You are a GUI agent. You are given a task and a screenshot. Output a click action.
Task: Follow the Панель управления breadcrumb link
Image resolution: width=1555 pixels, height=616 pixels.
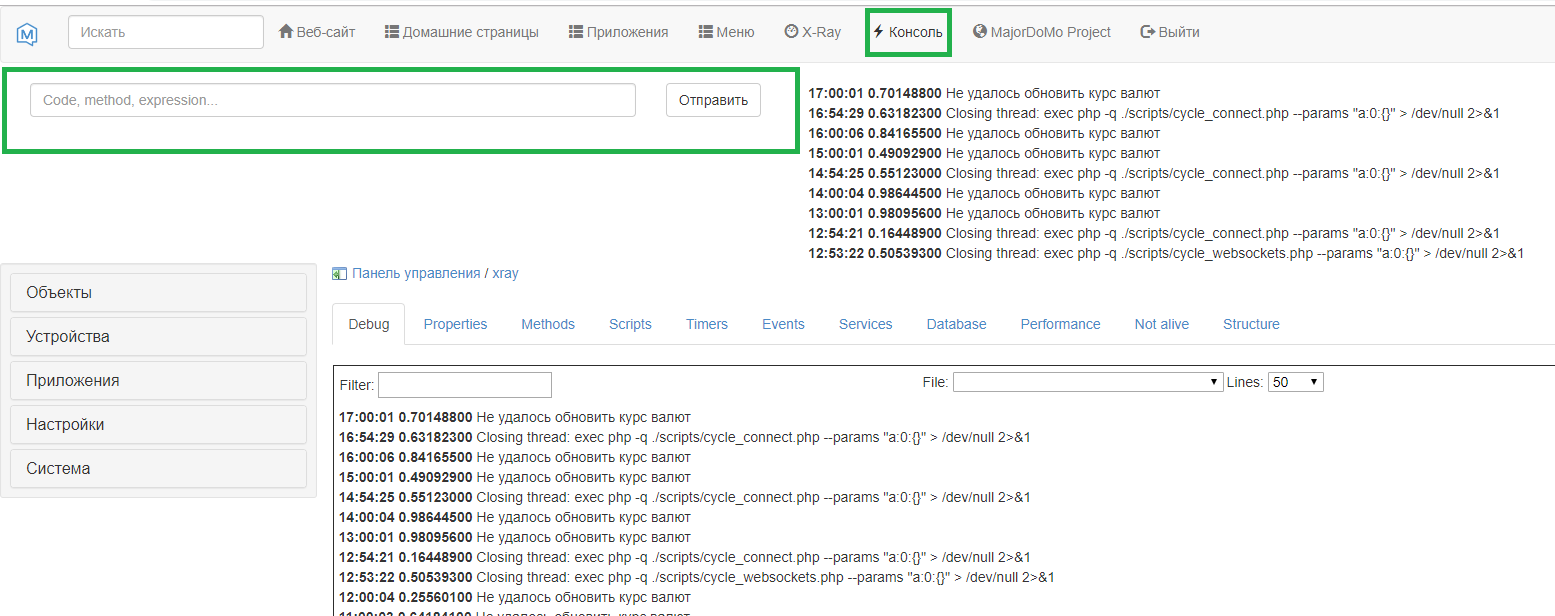coord(415,273)
